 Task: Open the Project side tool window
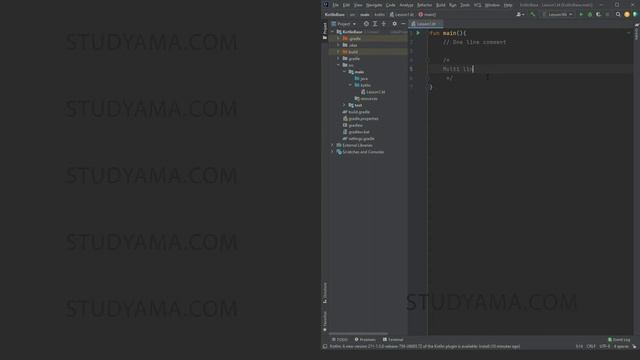point(325,31)
